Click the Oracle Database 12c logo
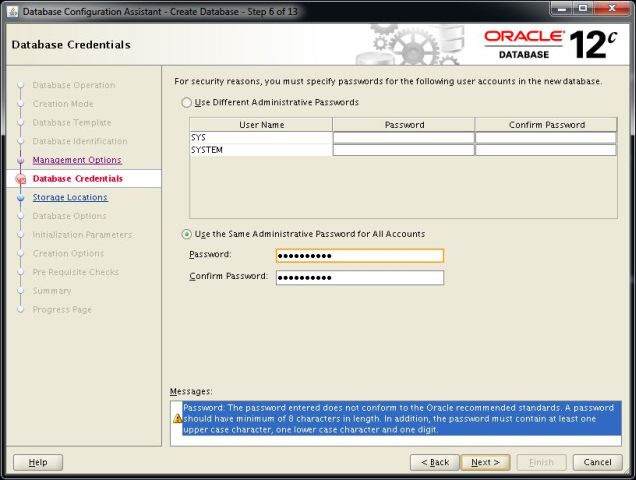636x480 pixels. click(x=550, y=45)
